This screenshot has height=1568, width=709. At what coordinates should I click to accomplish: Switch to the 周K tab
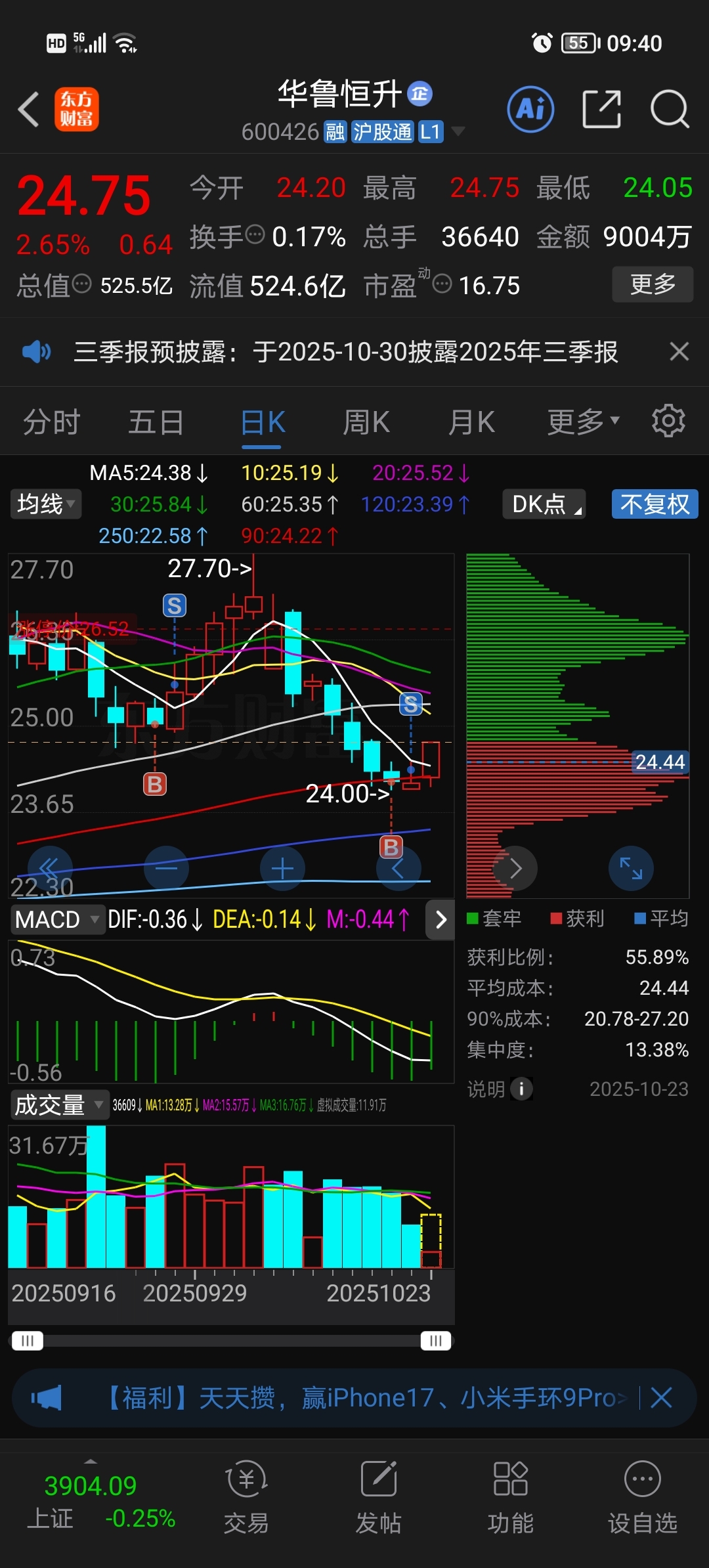pos(367,422)
